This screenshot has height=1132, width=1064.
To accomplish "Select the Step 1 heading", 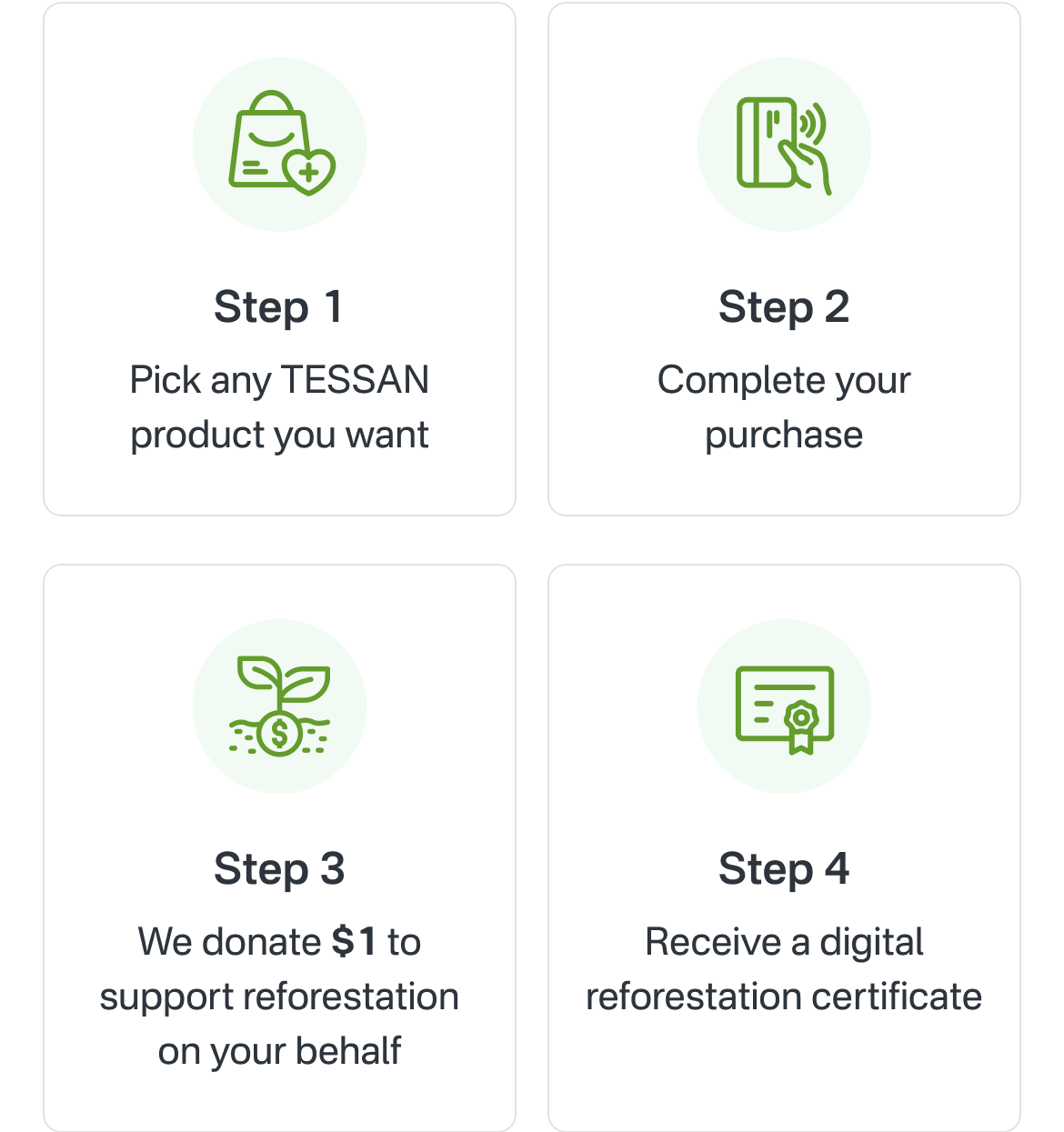I will [x=279, y=306].
